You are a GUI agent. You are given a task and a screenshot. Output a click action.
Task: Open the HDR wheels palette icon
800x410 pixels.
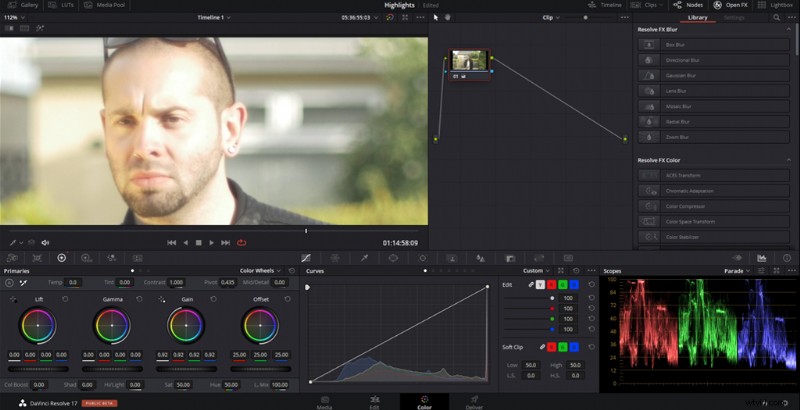click(x=86, y=258)
